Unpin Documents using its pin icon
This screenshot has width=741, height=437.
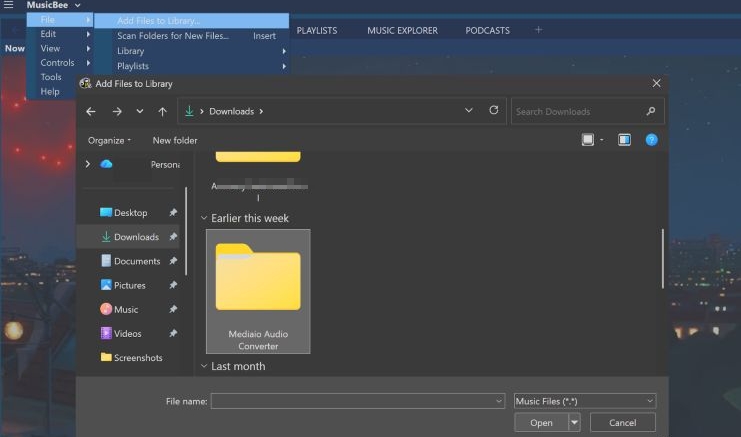pos(173,261)
